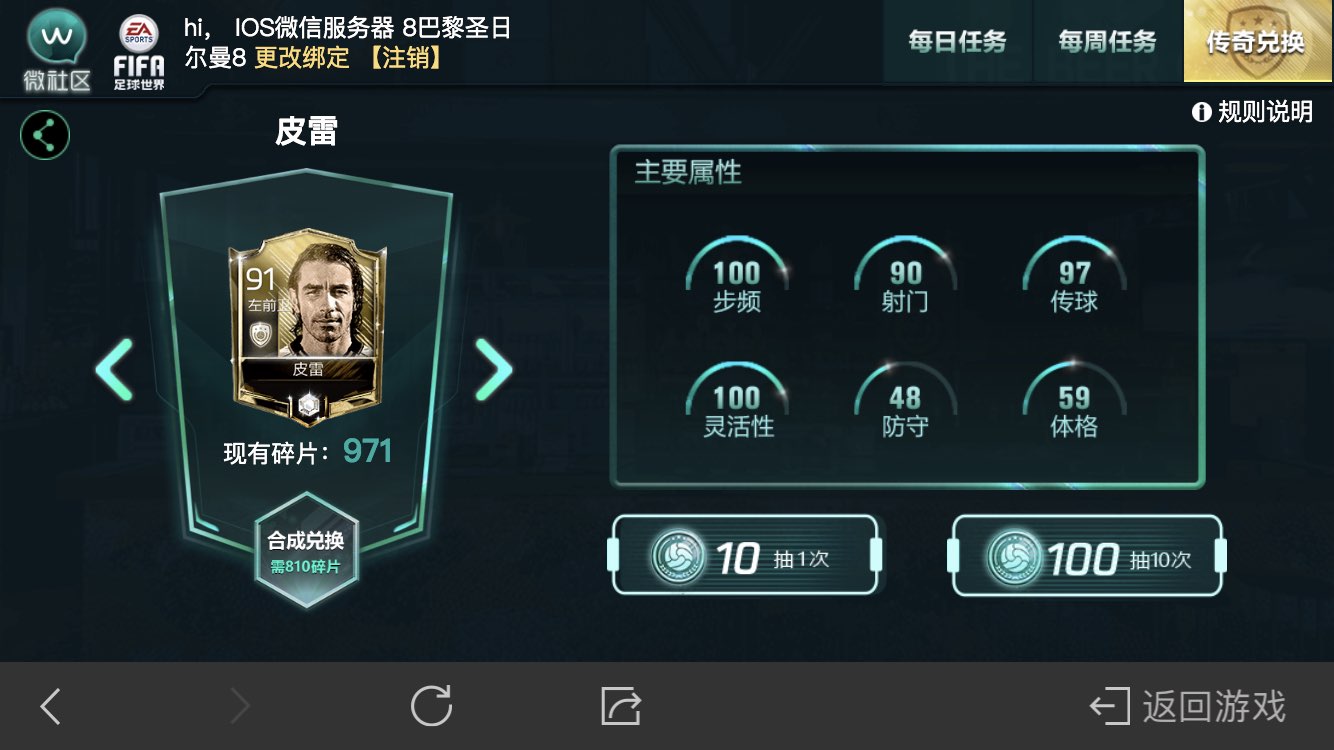The image size is (1334, 750).
Task: Click the 更改绑定 link
Action: [302, 58]
